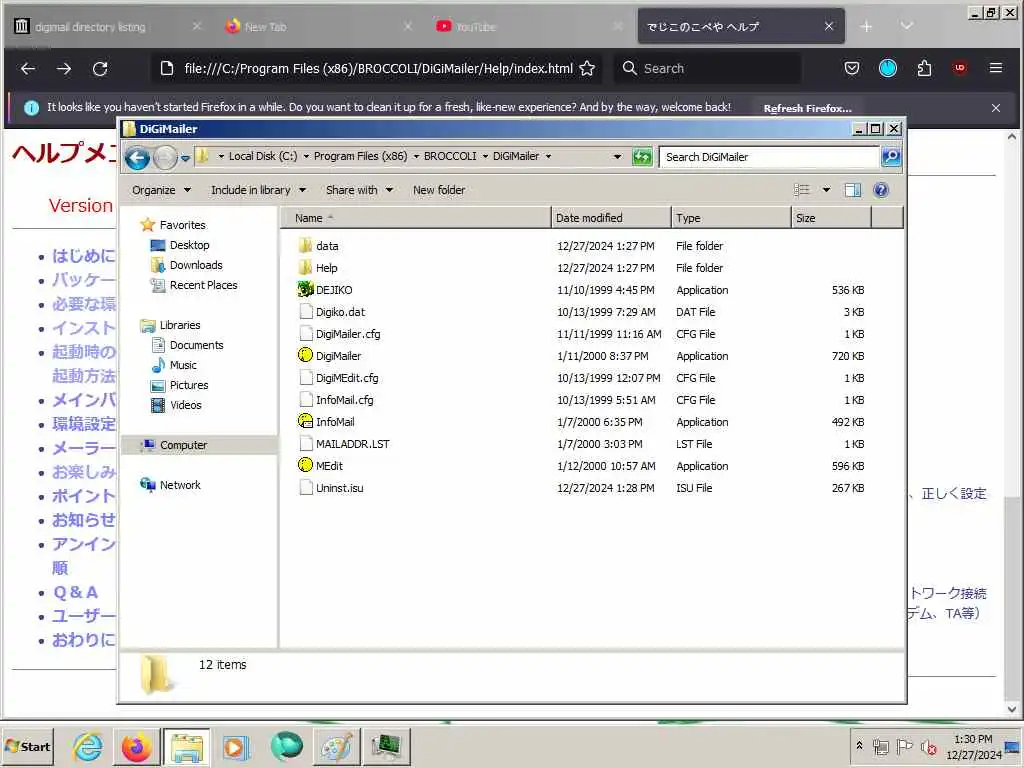The width and height of the screenshot is (1024, 768).
Task: Sort files by Size column header
Action: click(831, 217)
